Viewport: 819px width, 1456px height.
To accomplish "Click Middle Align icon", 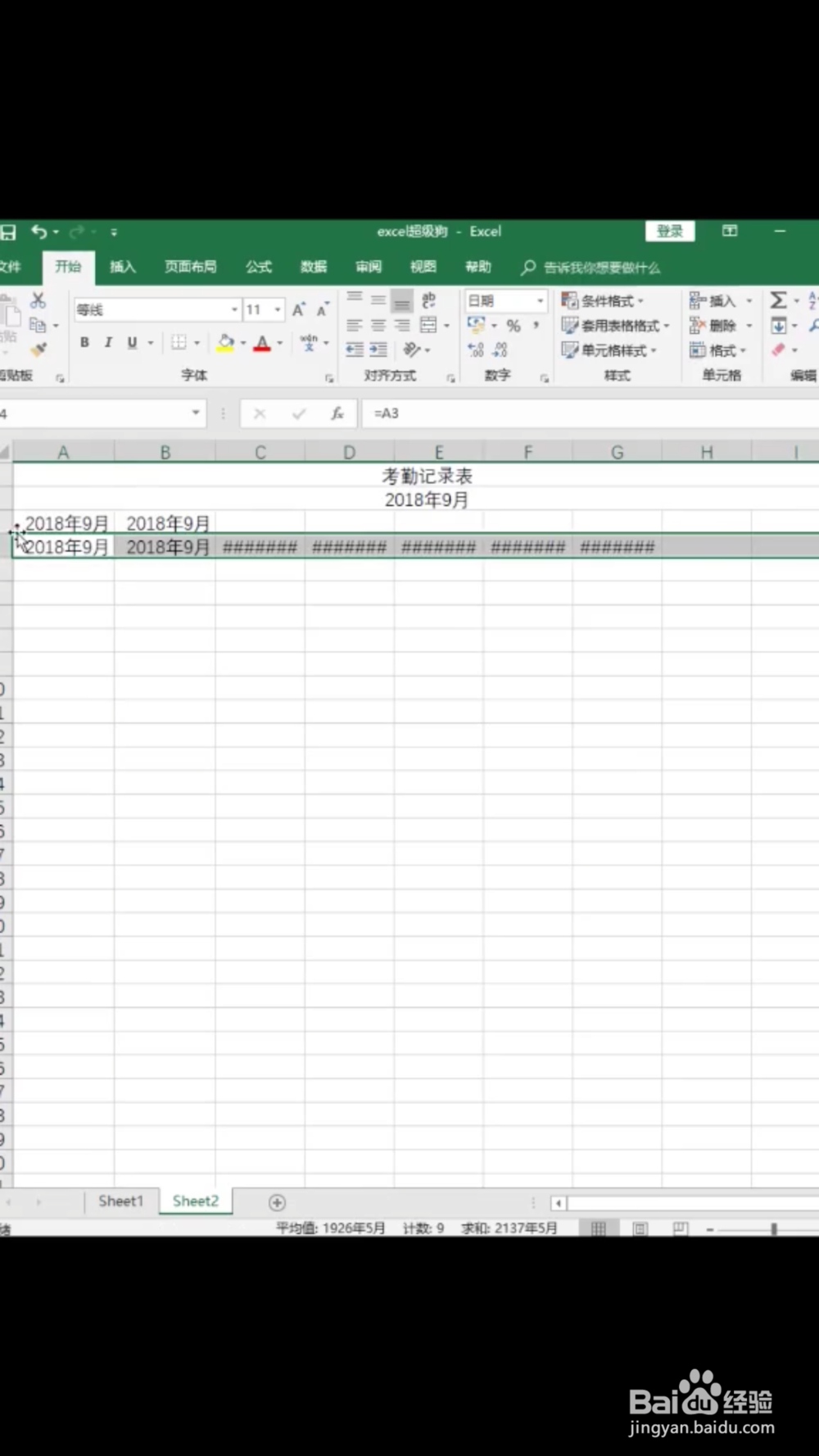I will [378, 300].
